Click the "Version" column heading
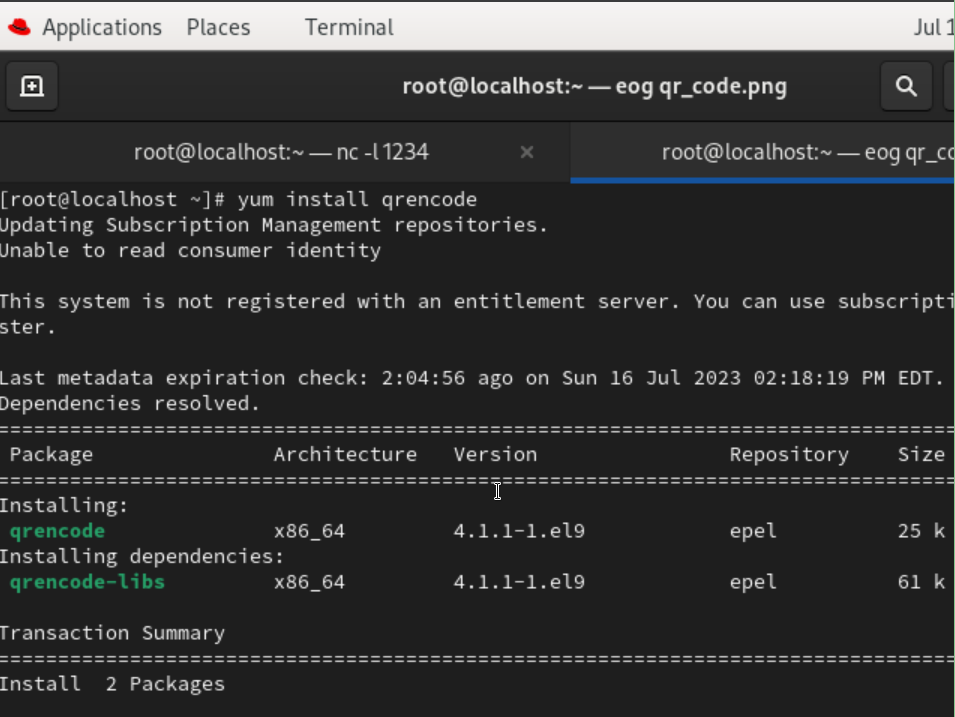The image size is (955, 717). tap(495, 454)
